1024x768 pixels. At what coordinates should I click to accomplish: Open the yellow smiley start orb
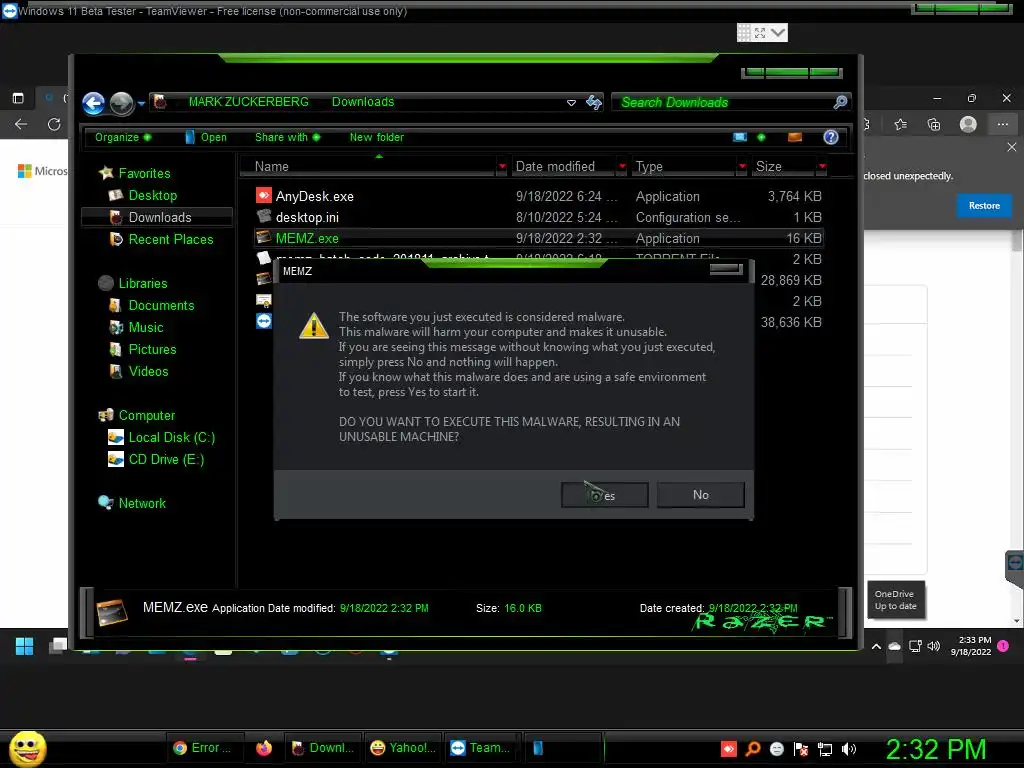tap(27, 748)
